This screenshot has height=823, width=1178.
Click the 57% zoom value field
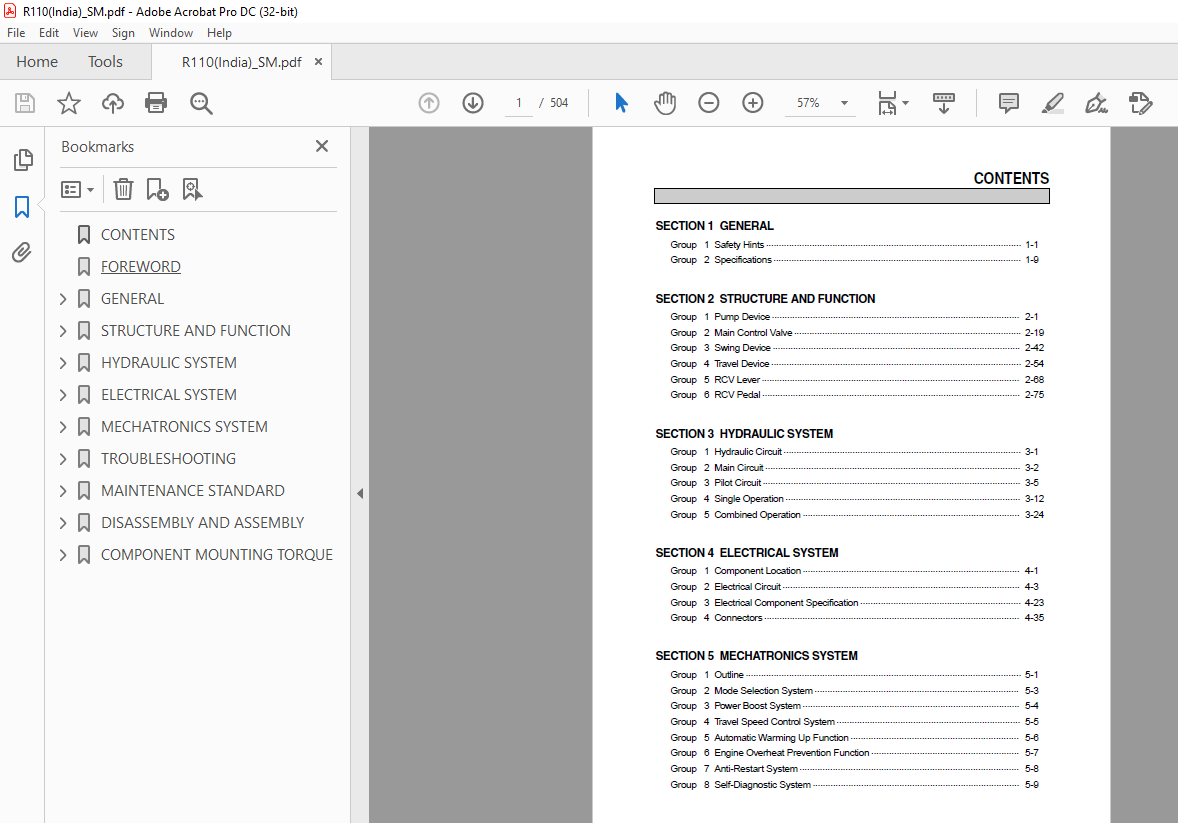tap(808, 103)
